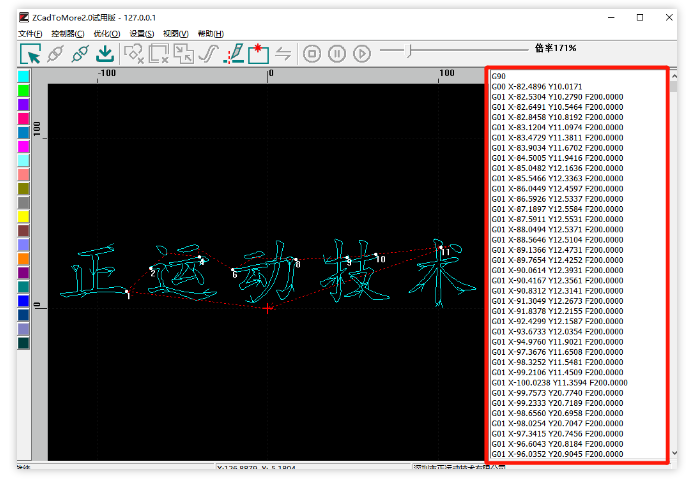Select line G01 X-82.5304 Y10.2790

pos(557,97)
